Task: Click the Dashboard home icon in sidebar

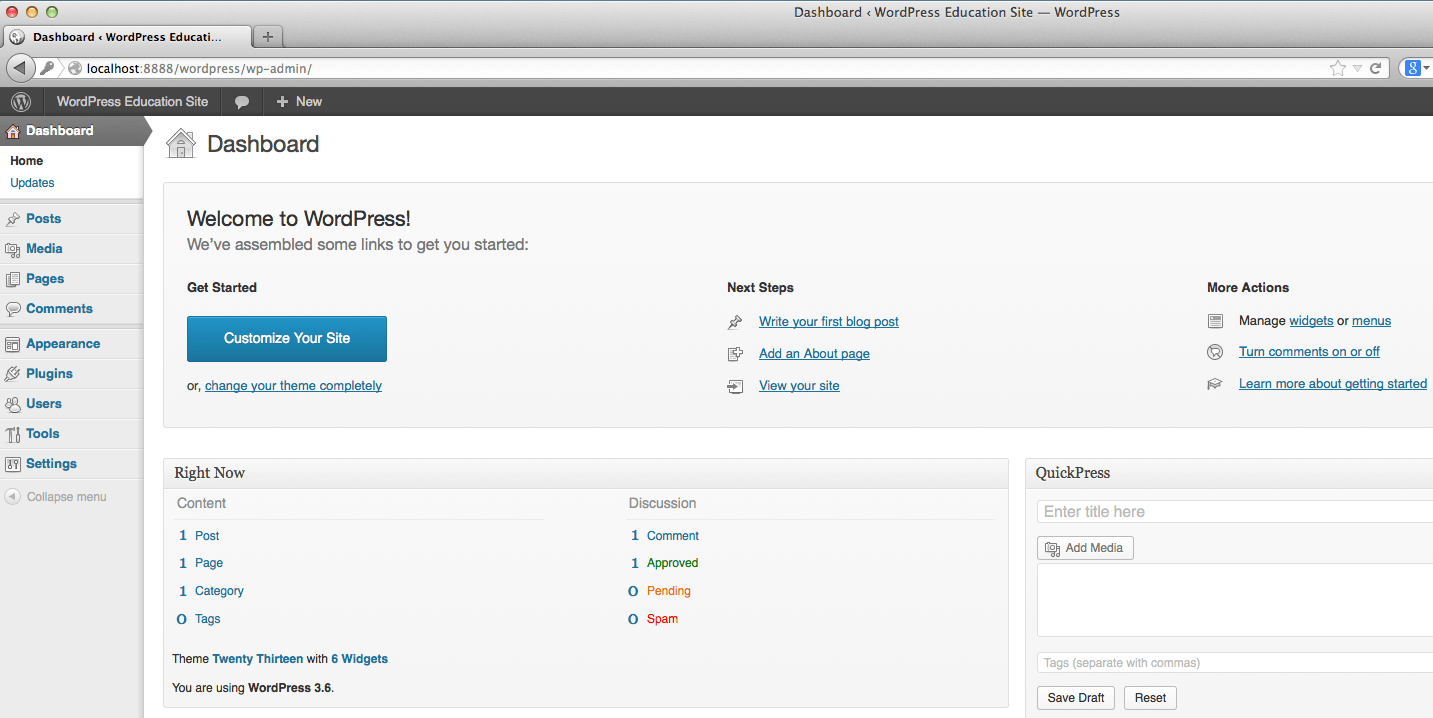Action: click(13, 131)
